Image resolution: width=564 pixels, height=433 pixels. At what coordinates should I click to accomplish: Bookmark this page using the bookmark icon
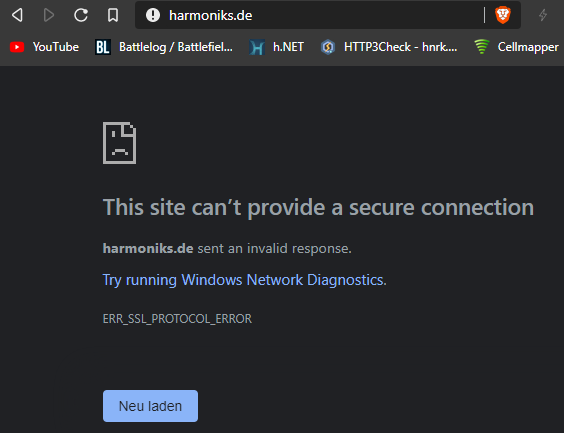point(113,15)
